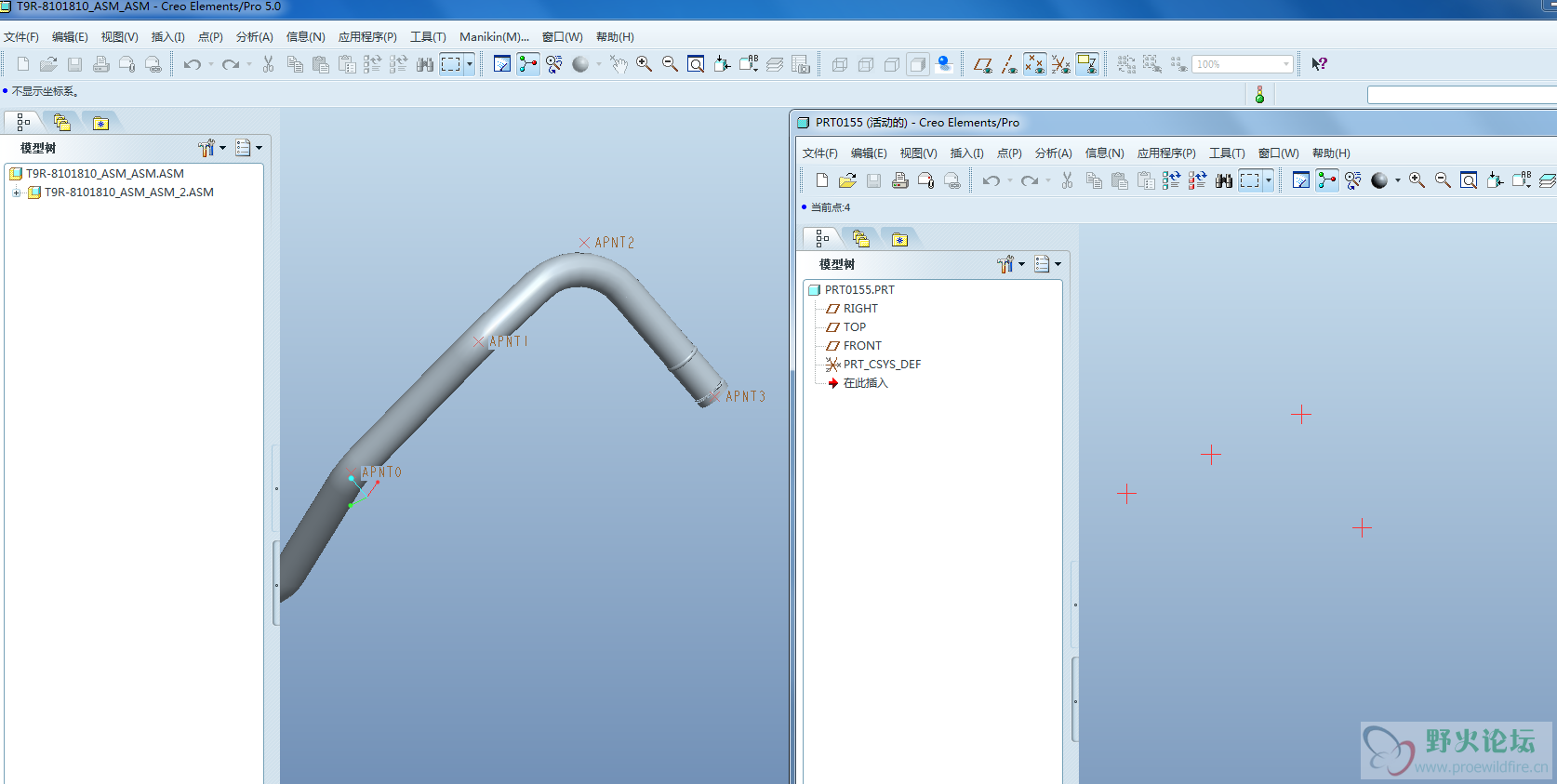Click No hidden display icon in assembly toolbar
Image resolution: width=1557 pixels, height=784 pixels.
[x=892, y=64]
